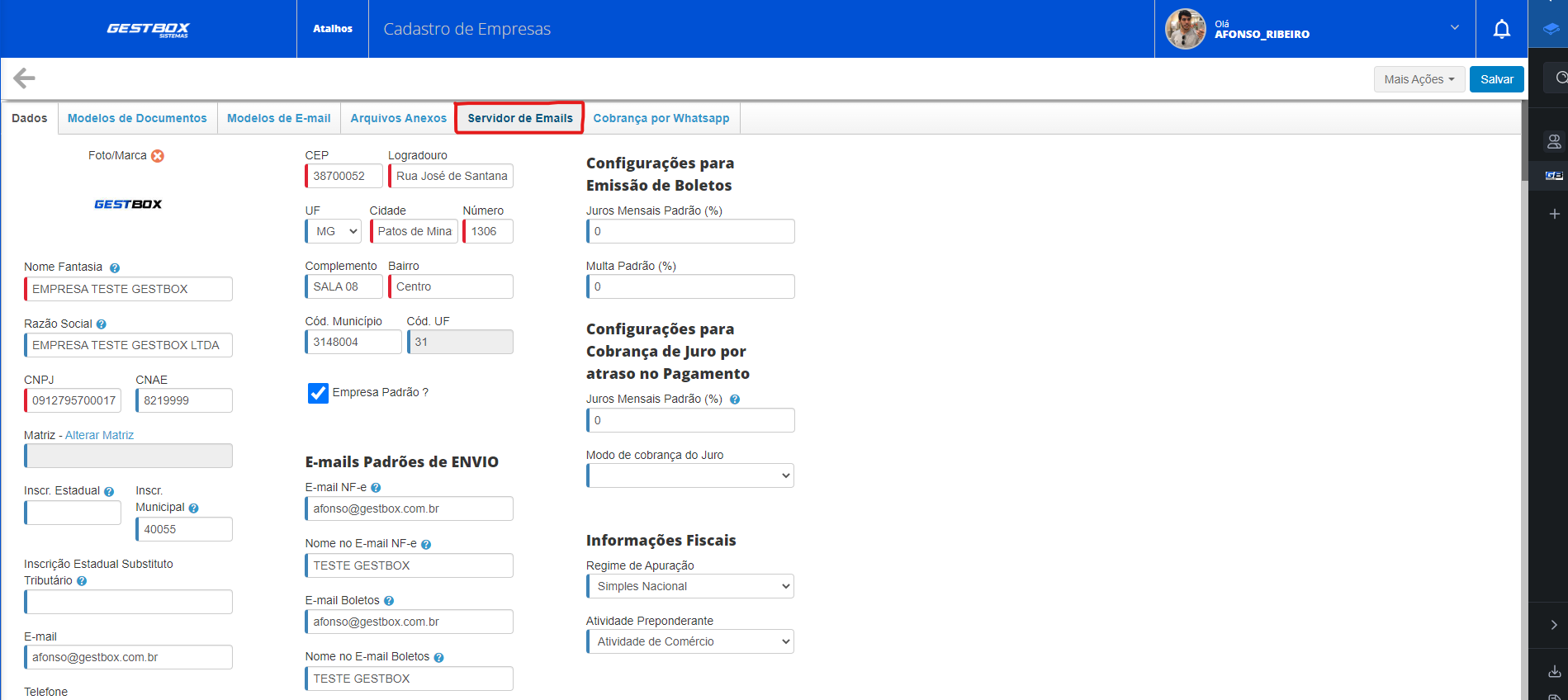Viewport: 1568px width, 700px height.
Task: Switch to Servidor de Emails tab
Action: (x=519, y=118)
